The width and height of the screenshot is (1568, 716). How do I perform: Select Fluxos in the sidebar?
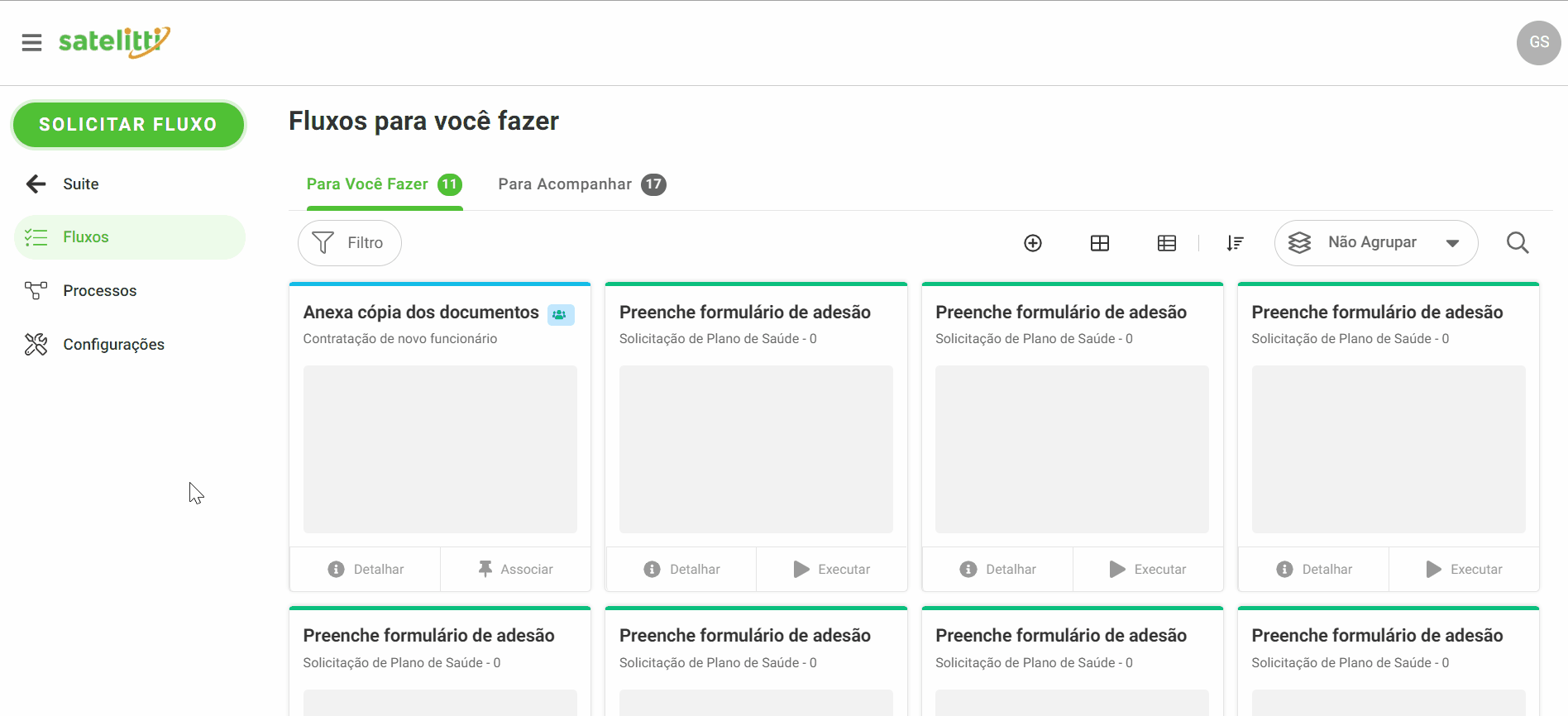click(86, 237)
